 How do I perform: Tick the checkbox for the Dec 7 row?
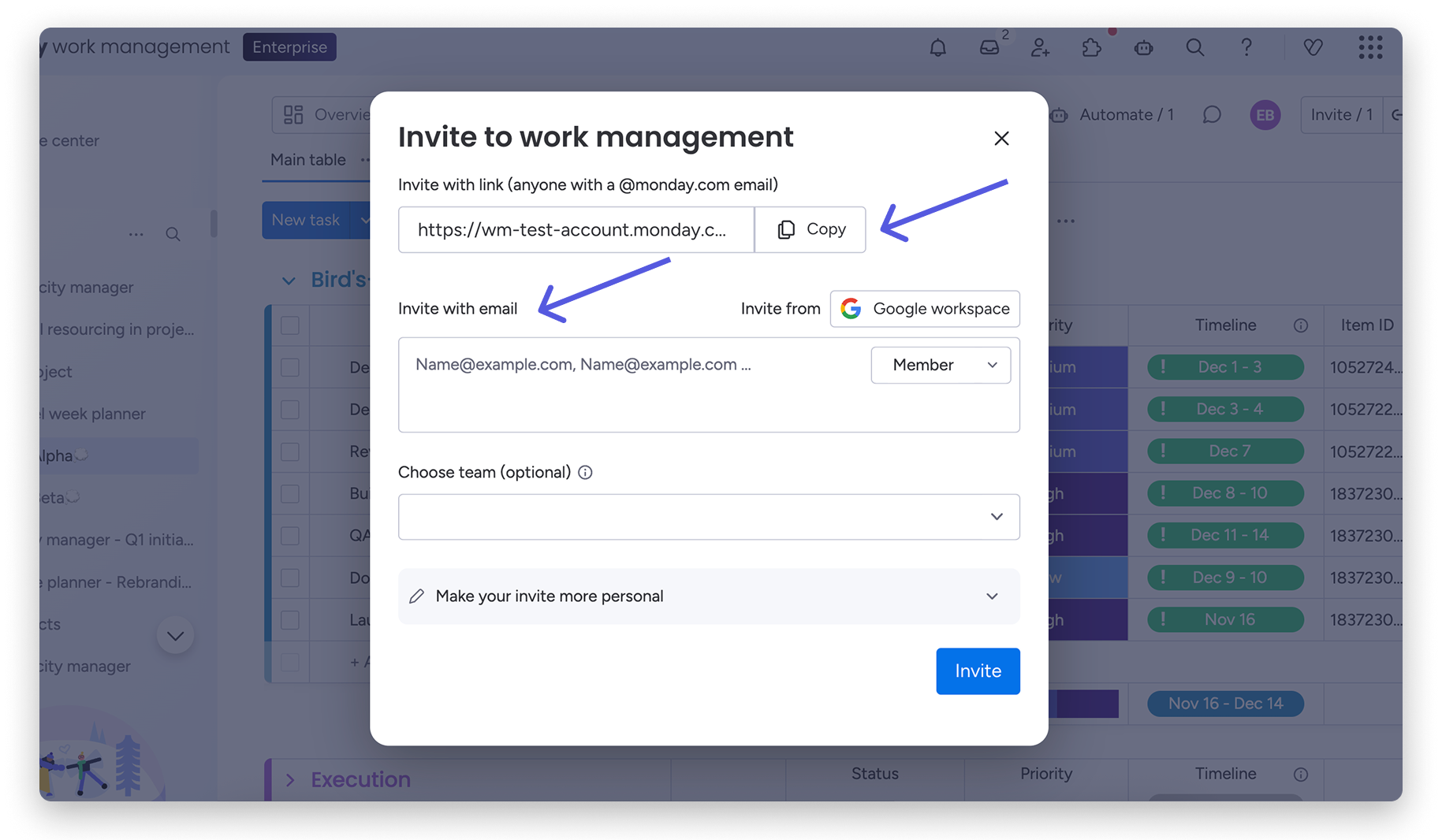point(290,452)
